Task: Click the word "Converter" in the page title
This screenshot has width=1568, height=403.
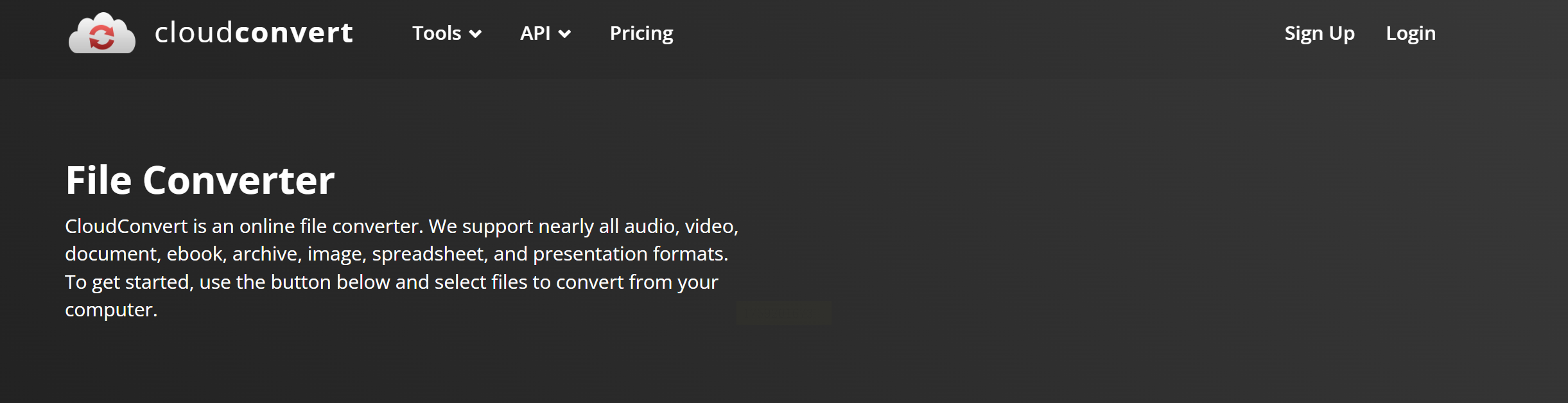Action: [x=238, y=180]
